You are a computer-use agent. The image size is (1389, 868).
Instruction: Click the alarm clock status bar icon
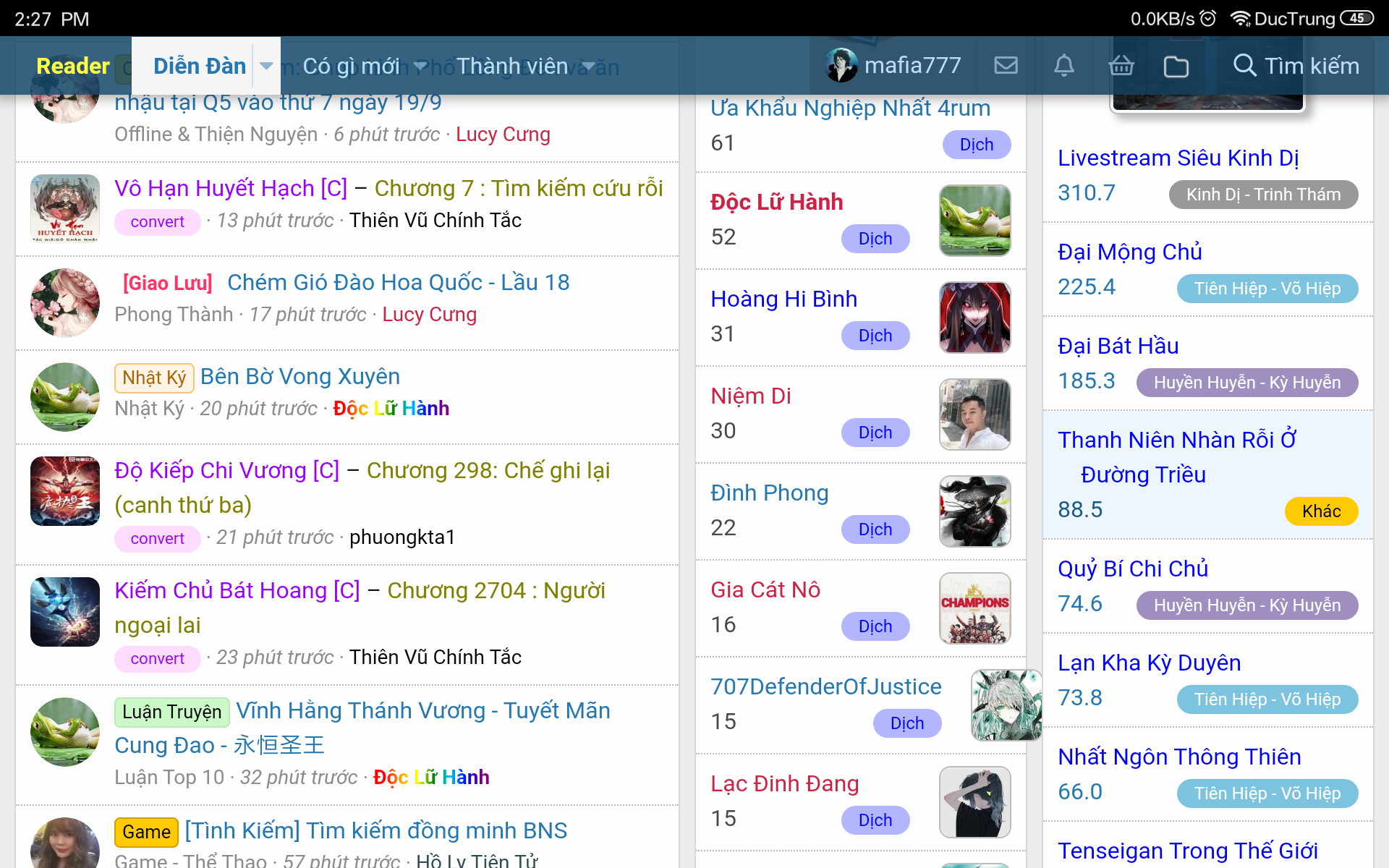tap(1207, 18)
